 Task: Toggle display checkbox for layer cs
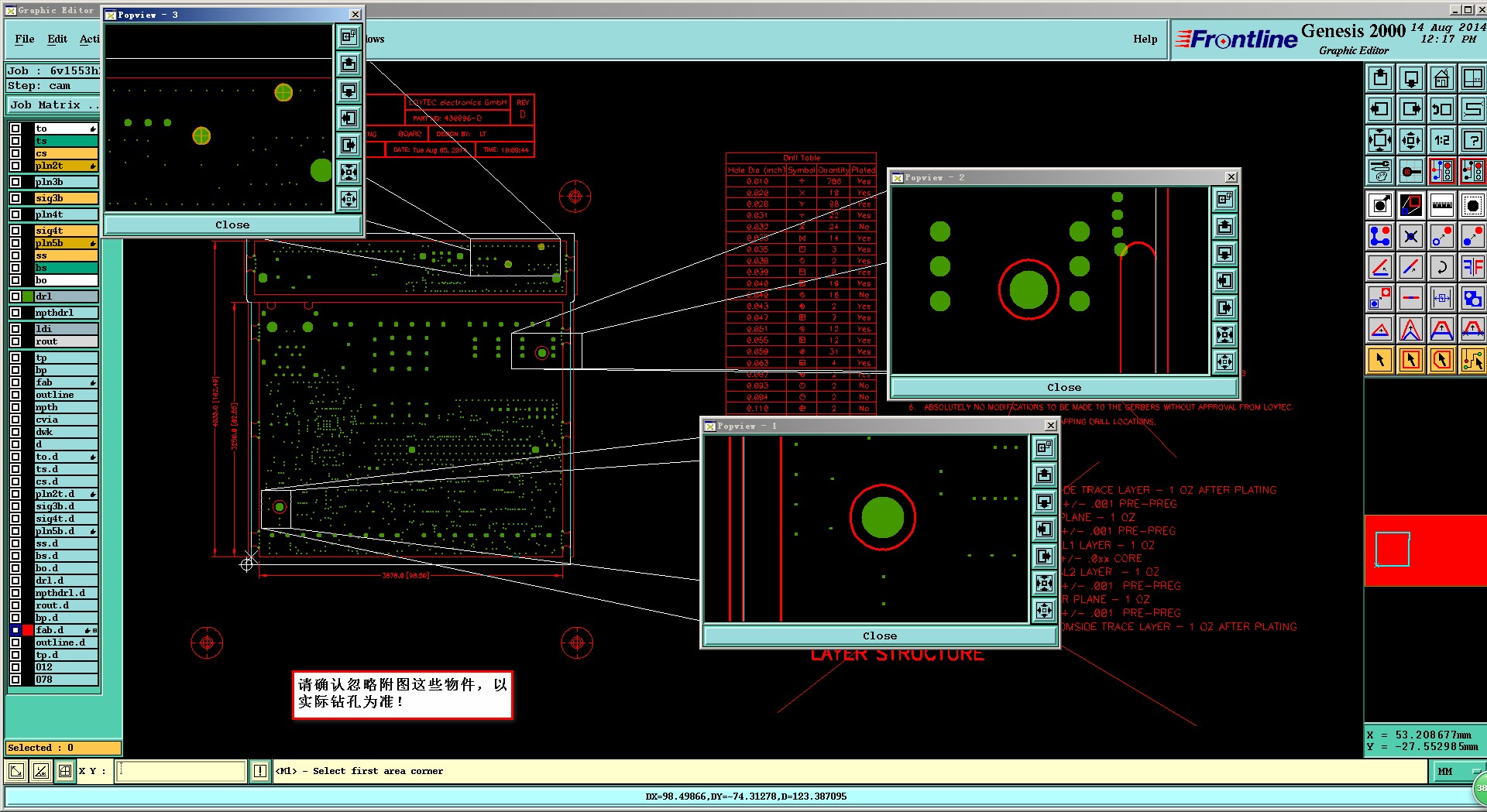[x=15, y=153]
